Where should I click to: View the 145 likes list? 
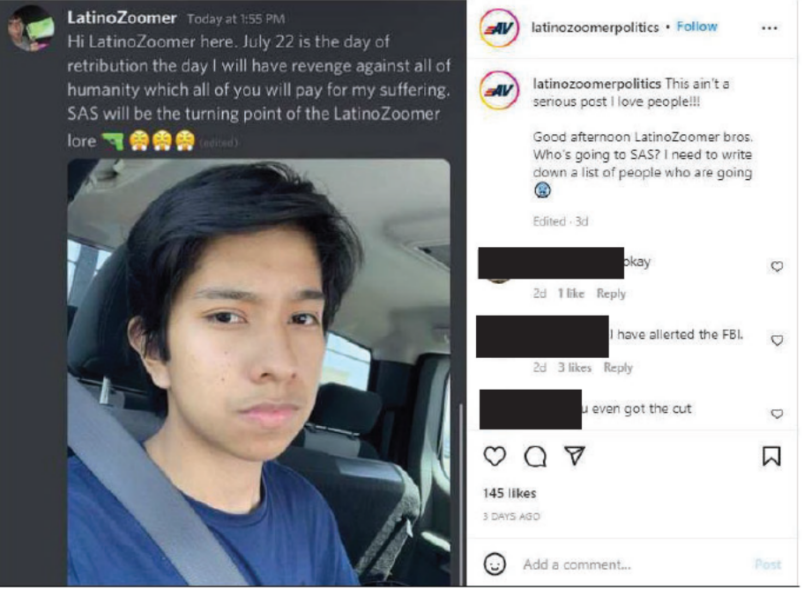509,493
